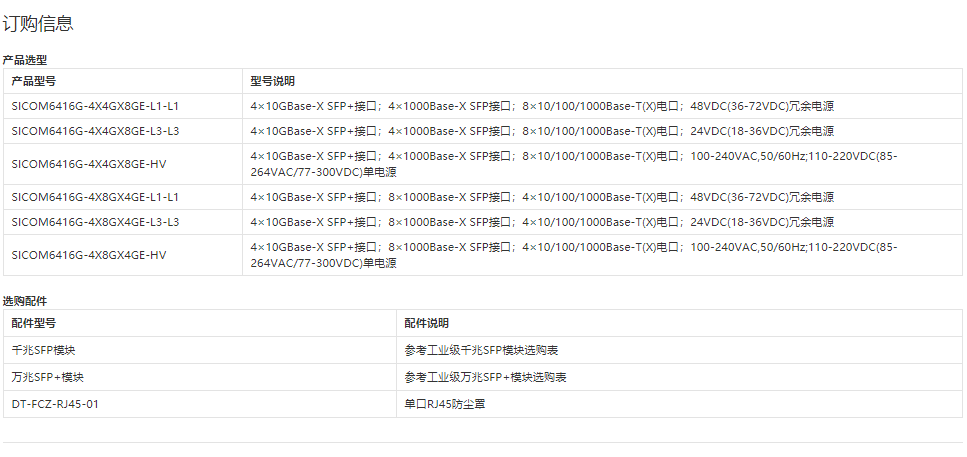Click the SICOM6416G-4X8GX4GE-HV model cell
967x457 pixels.
88,255
